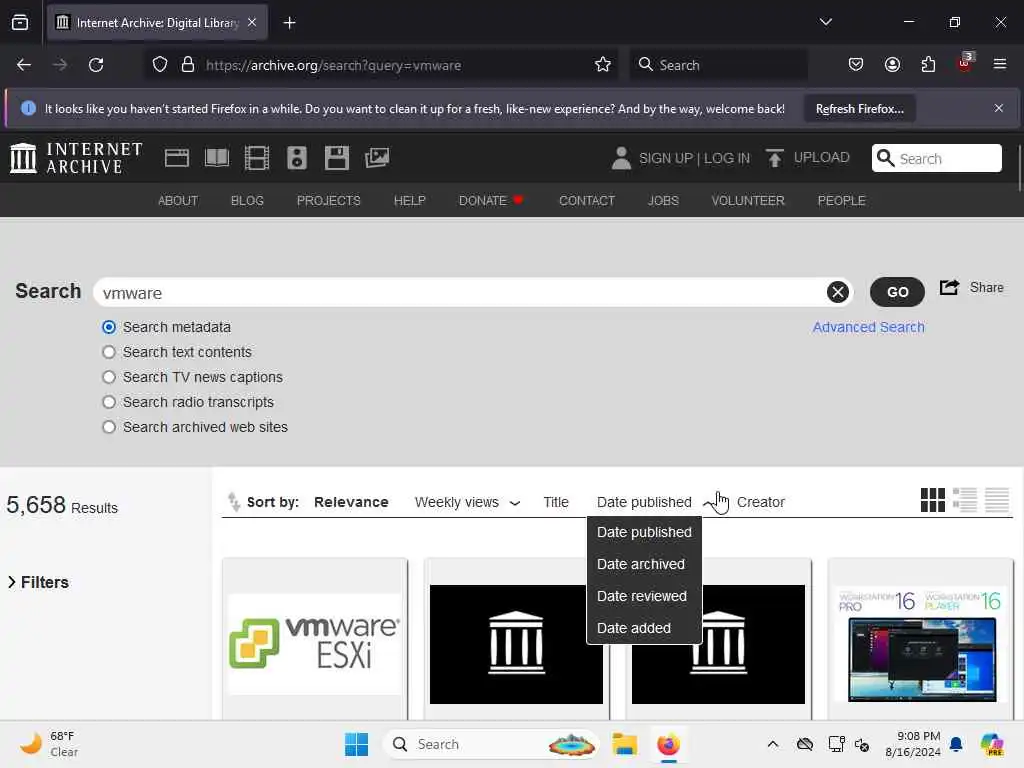The height and width of the screenshot is (768, 1024).
Task: Dismiss the Firefox refresh notification bar
Action: click(999, 108)
